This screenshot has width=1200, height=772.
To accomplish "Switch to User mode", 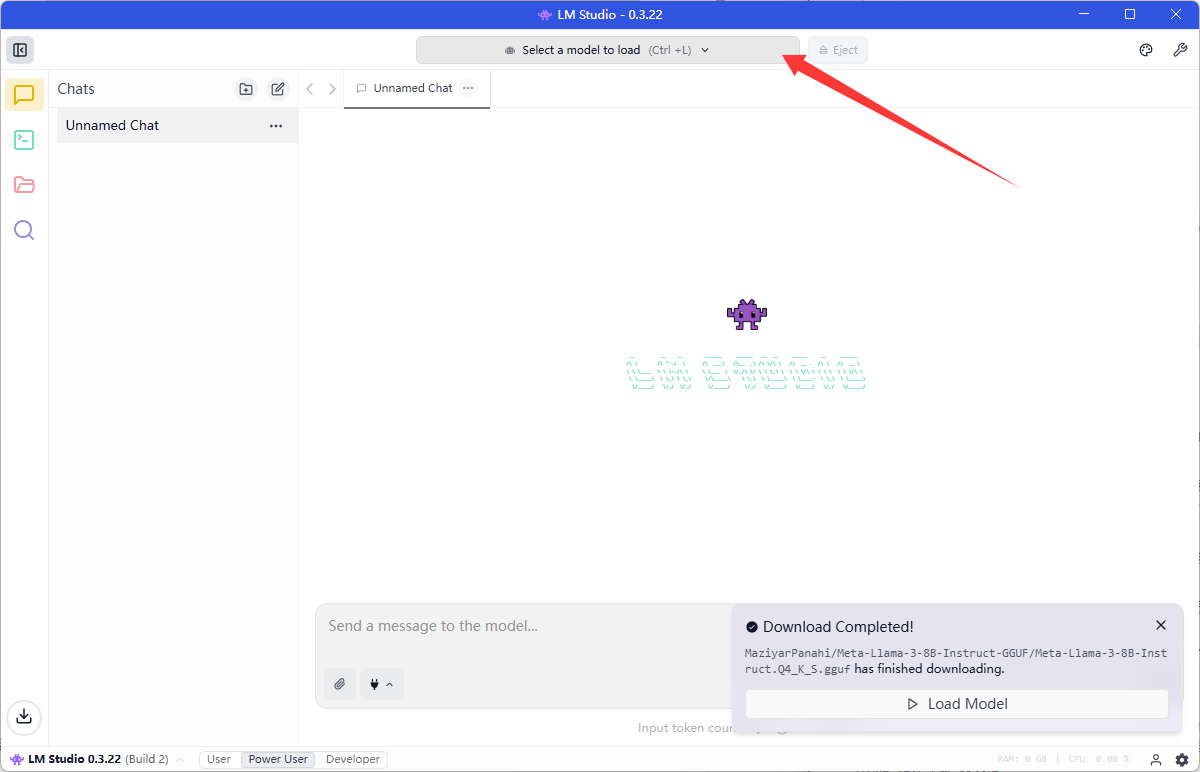I will coord(219,760).
